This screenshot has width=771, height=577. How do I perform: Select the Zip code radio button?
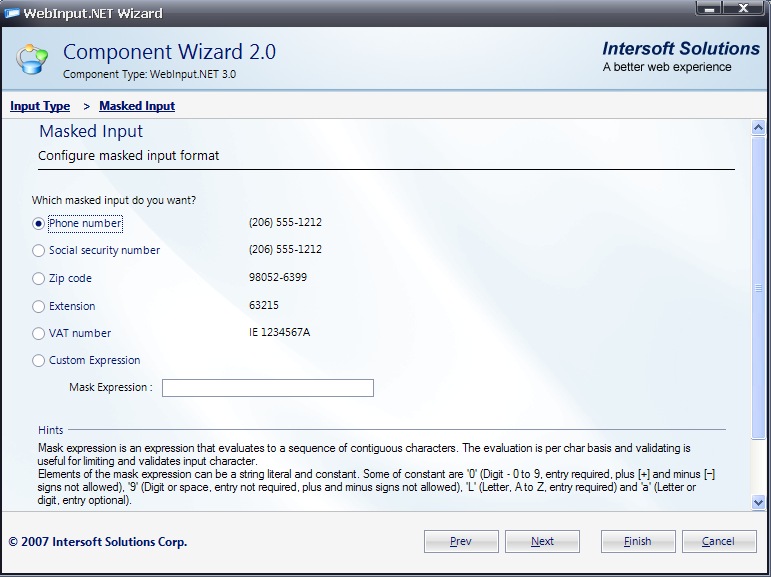click(x=39, y=279)
